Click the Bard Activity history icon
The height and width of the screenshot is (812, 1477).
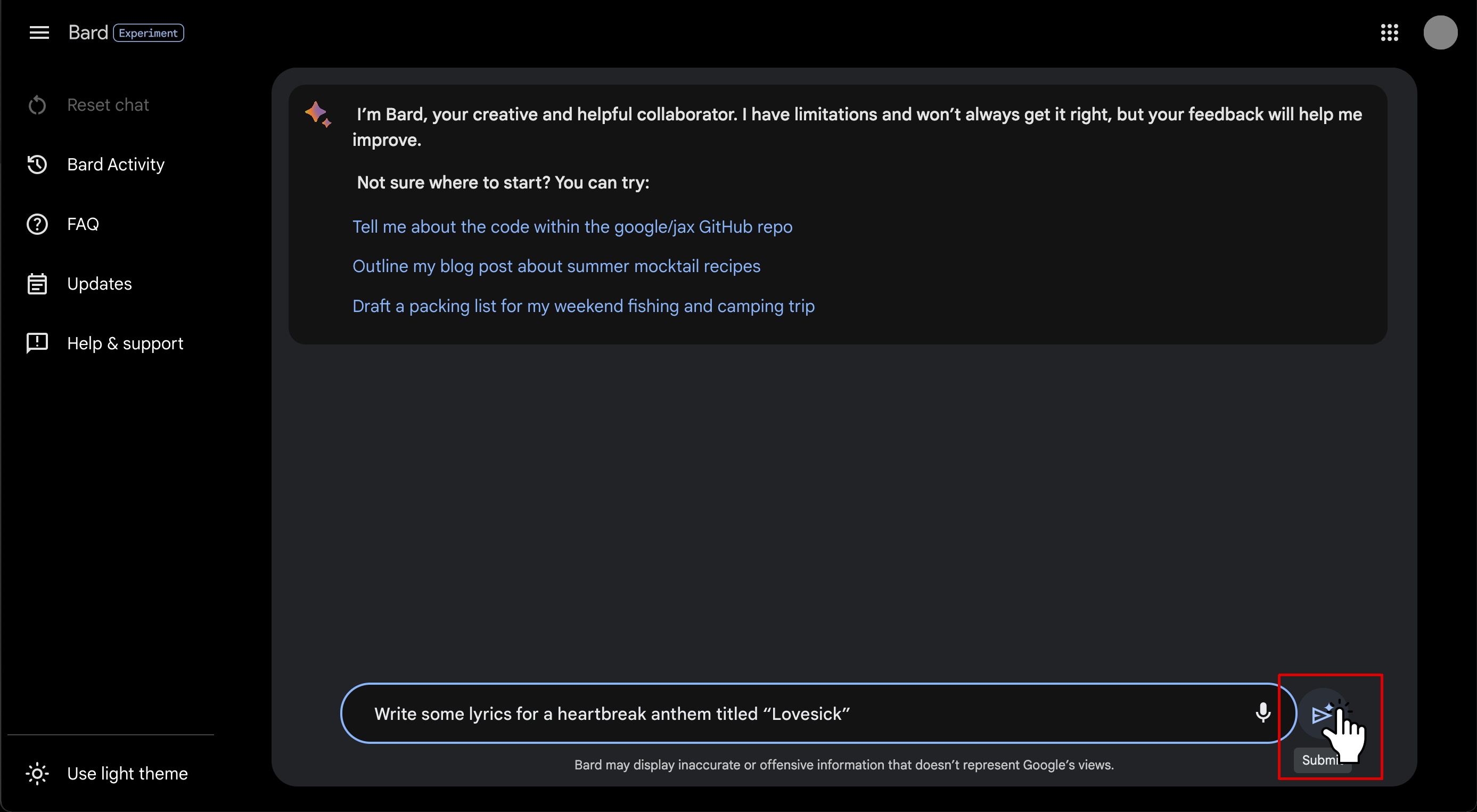(x=37, y=165)
